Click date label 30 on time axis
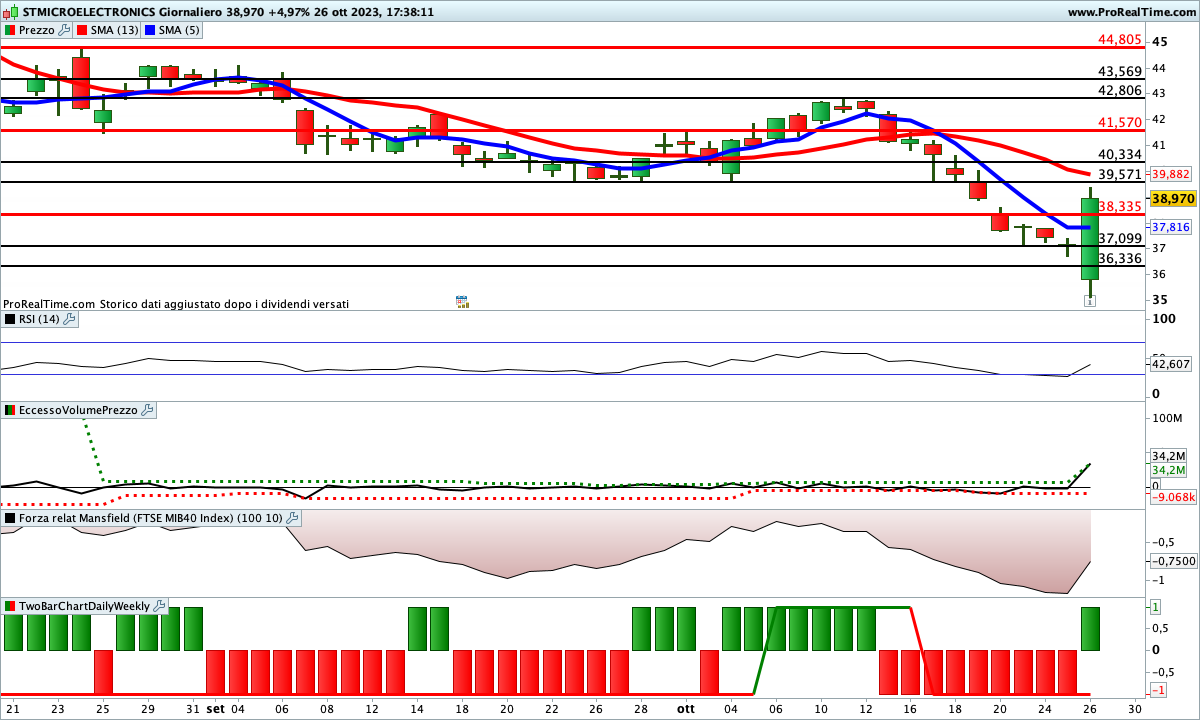This screenshot has height=720, width=1200. pyautogui.click(x=1134, y=708)
